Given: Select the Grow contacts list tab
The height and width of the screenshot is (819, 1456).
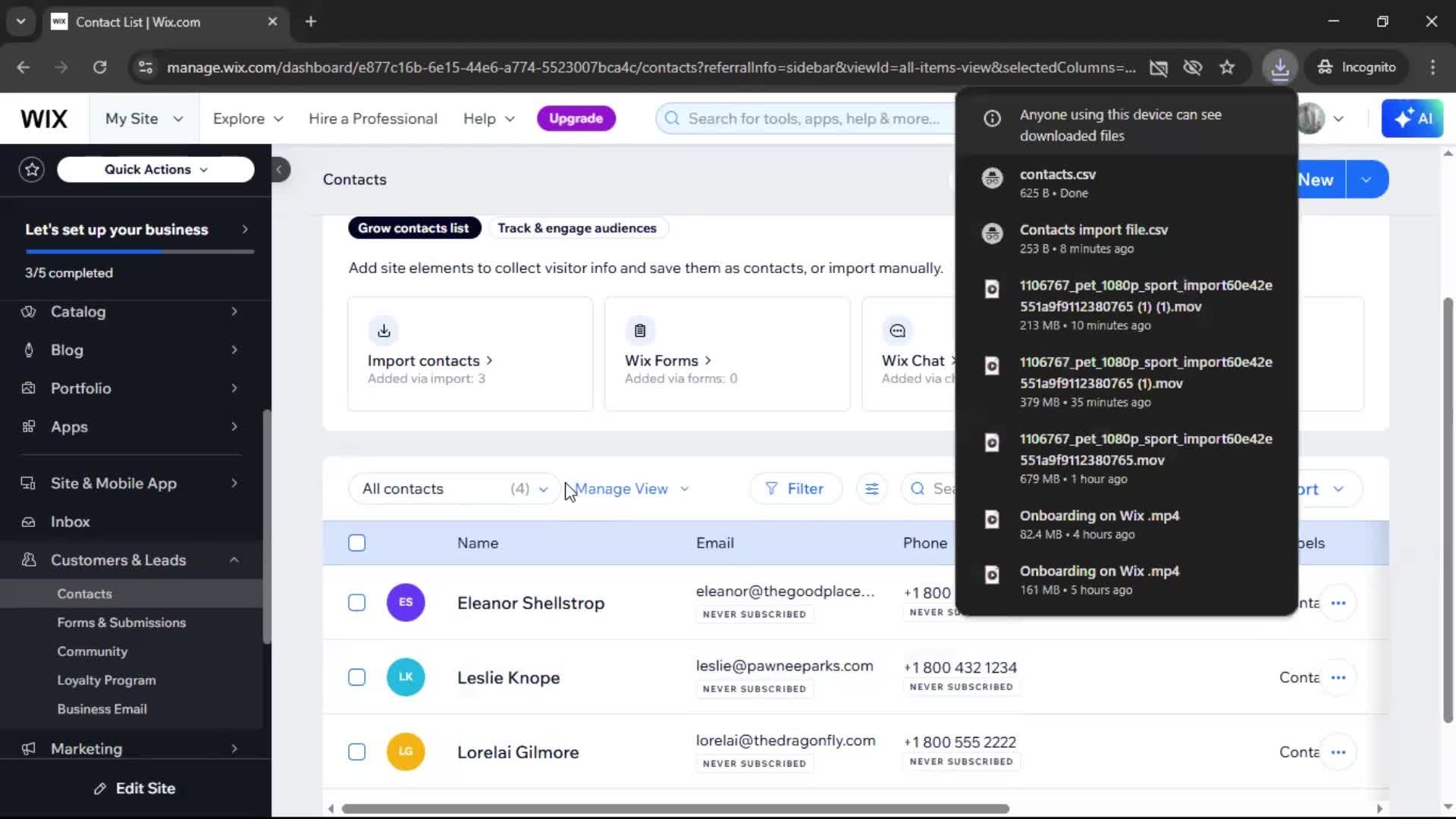Looking at the screenshot, I should [414, 228].
